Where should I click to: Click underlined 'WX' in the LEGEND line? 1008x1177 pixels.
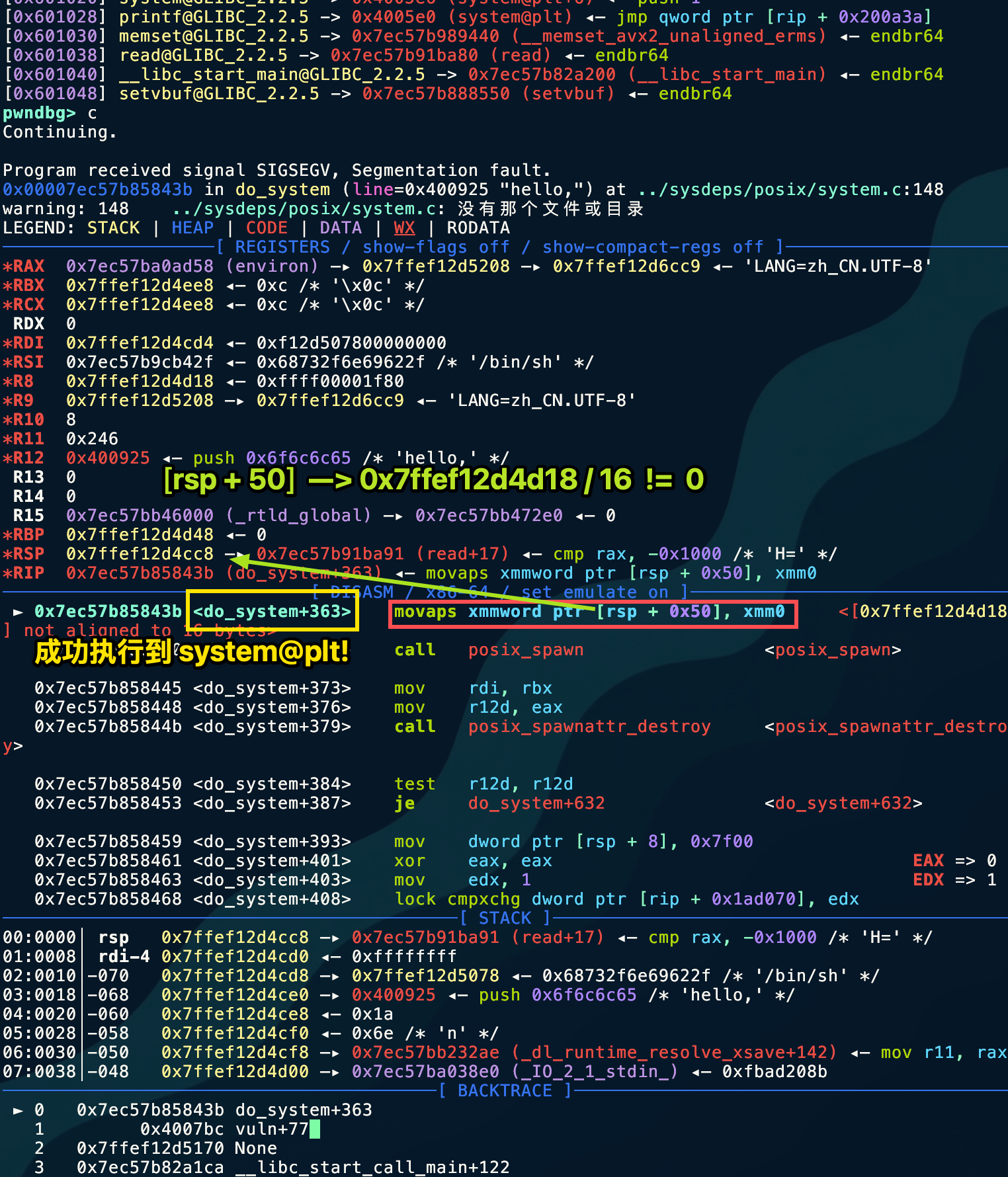[x=404, y=228]
